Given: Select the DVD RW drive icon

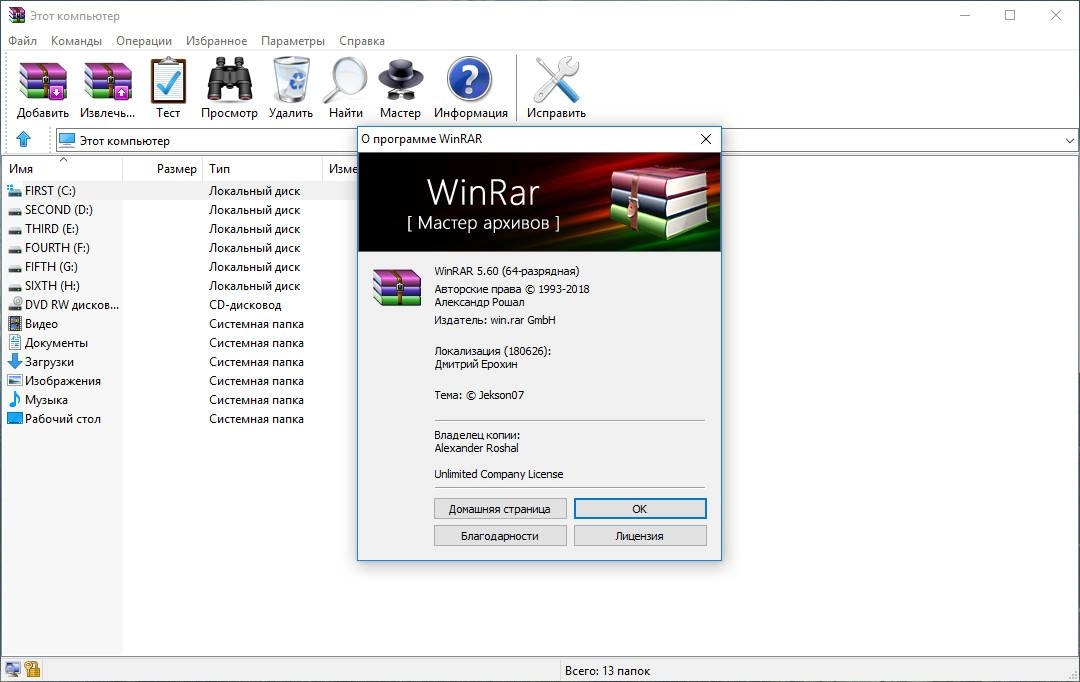Looking at the screenshot, I should (14, 304).
